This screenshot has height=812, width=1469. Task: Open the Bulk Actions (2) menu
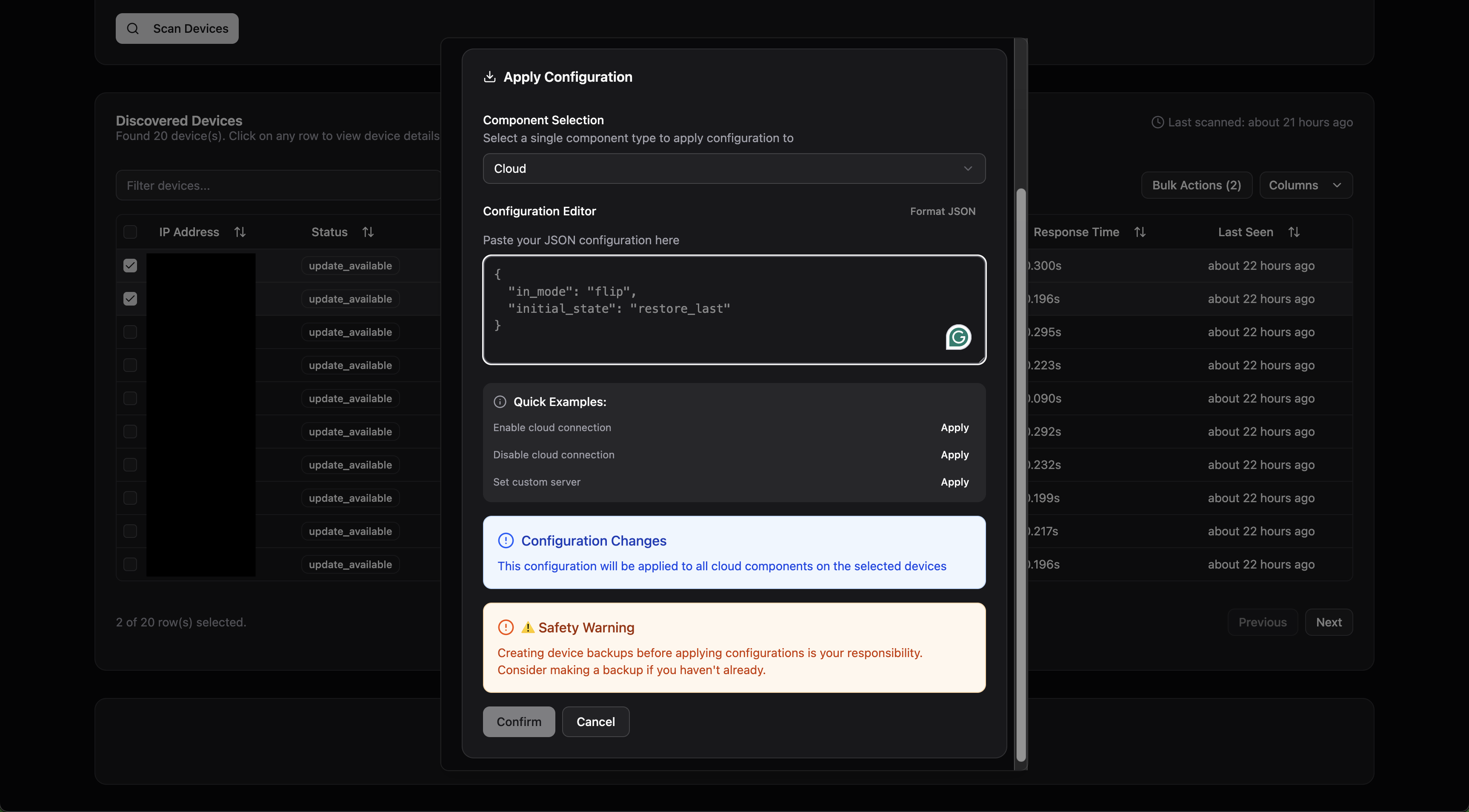[1196, 185]
